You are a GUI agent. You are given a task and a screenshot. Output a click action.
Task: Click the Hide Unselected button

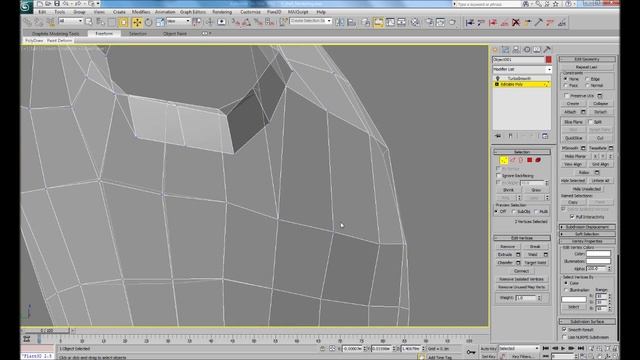587,189
